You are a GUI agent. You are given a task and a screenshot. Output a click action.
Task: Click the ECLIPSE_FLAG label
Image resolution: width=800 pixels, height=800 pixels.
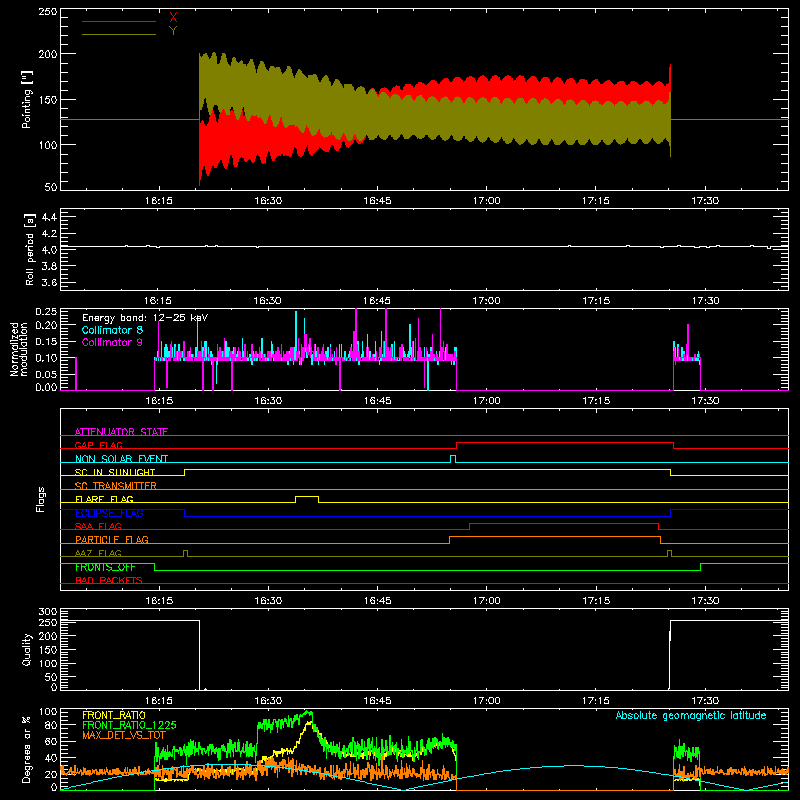[109, 513]
